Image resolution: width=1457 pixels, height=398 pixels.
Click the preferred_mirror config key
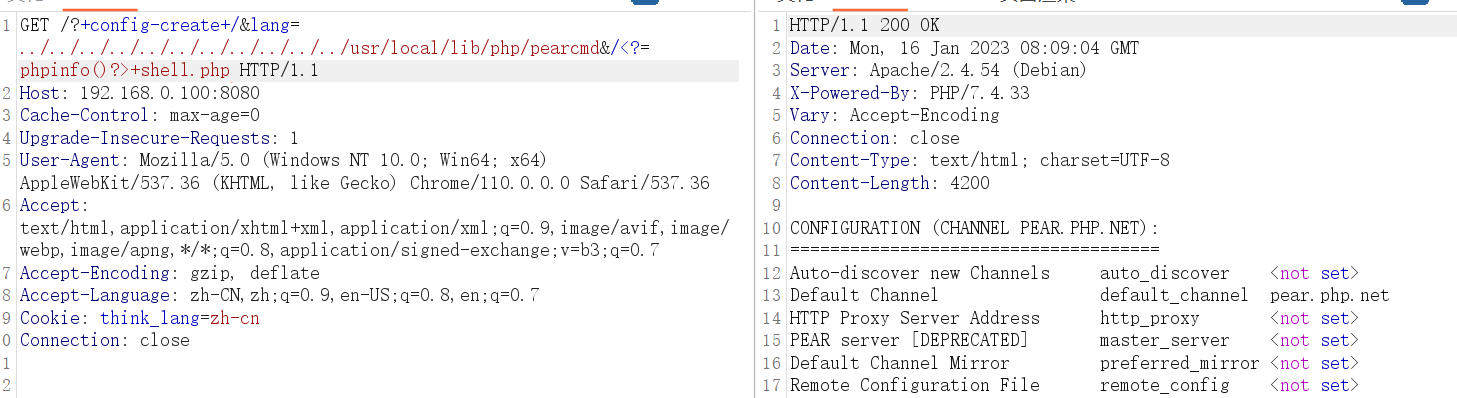coord(1180,363)
